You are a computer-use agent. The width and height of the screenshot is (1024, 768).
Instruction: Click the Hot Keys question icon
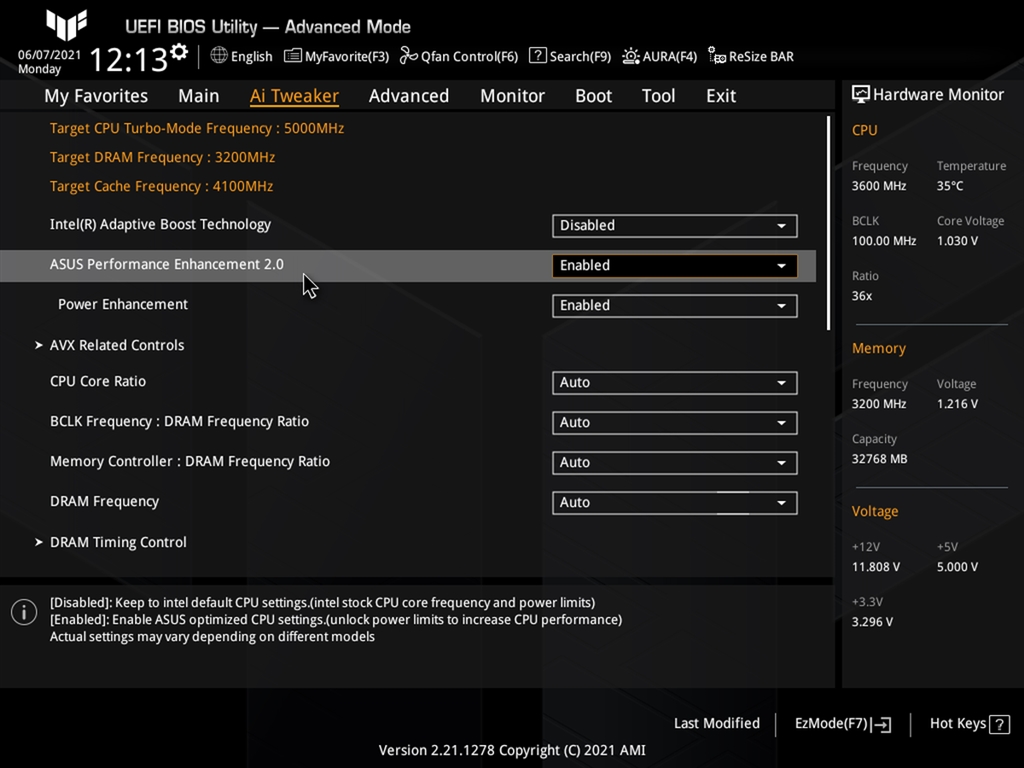999,724
